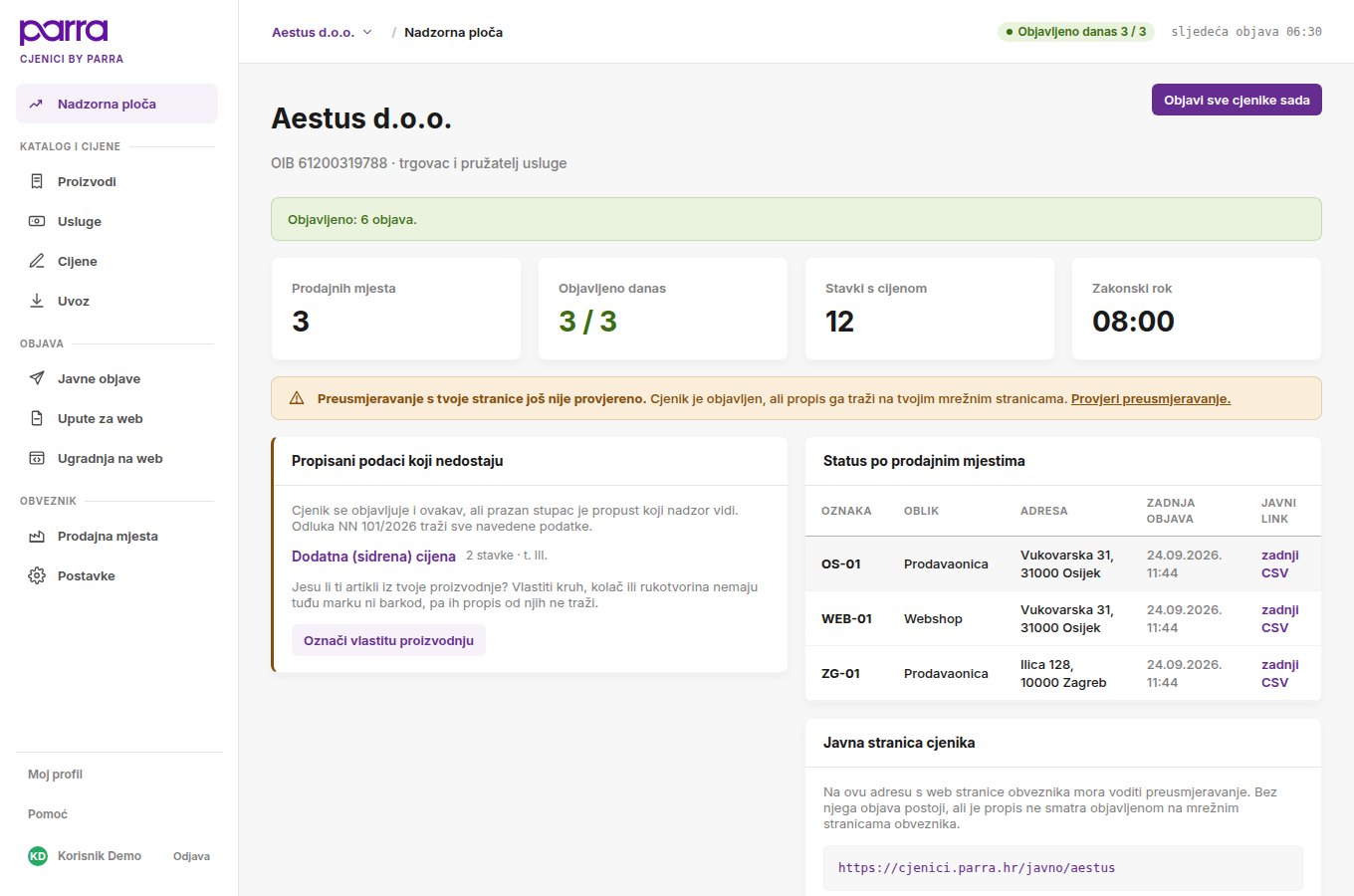The height and width of the screenshot is (896, 1354).
Task: Click the Javne objave paper plane icon
Action: (37, 378)
